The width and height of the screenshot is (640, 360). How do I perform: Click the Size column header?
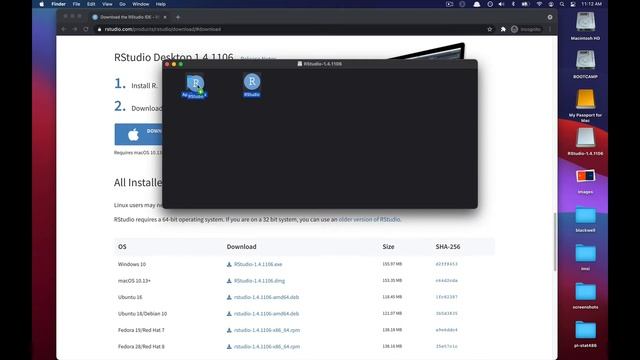click(388, 247)
